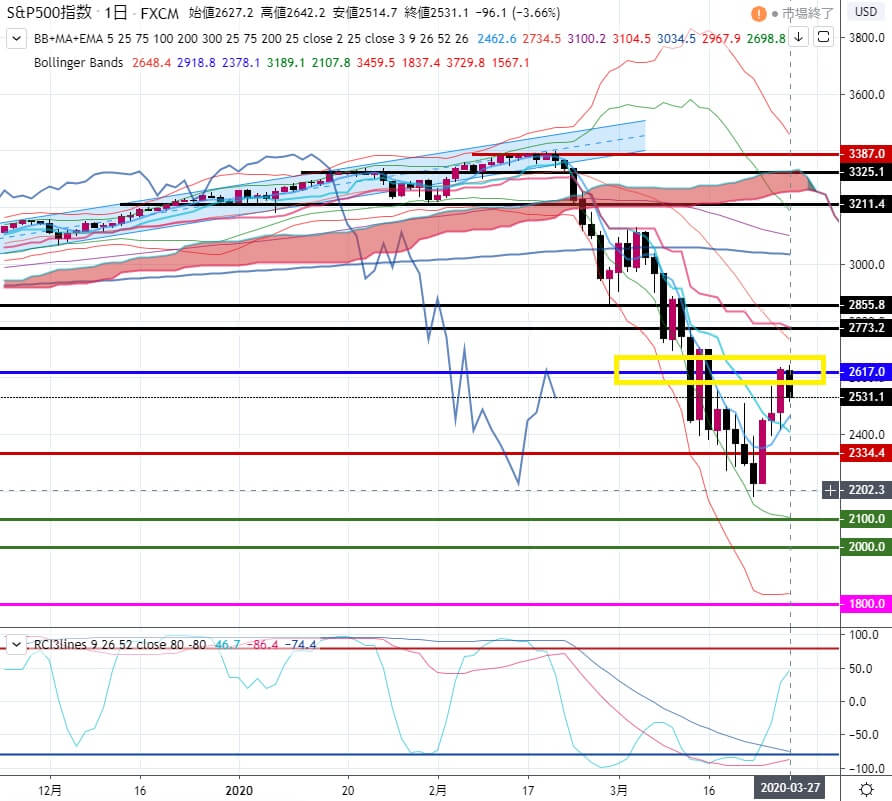Click the 3387.0 red price label
This screenshot has height=801, width=892.
[866, 154]
